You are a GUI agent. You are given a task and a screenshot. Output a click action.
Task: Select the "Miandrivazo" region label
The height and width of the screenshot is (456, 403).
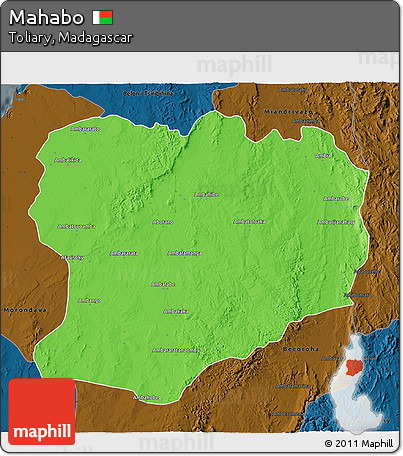[x=288, y=111]
